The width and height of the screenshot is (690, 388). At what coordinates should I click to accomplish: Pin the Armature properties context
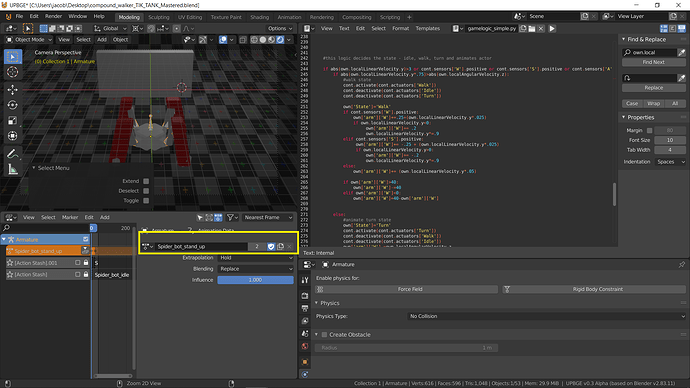coord(682,264)
